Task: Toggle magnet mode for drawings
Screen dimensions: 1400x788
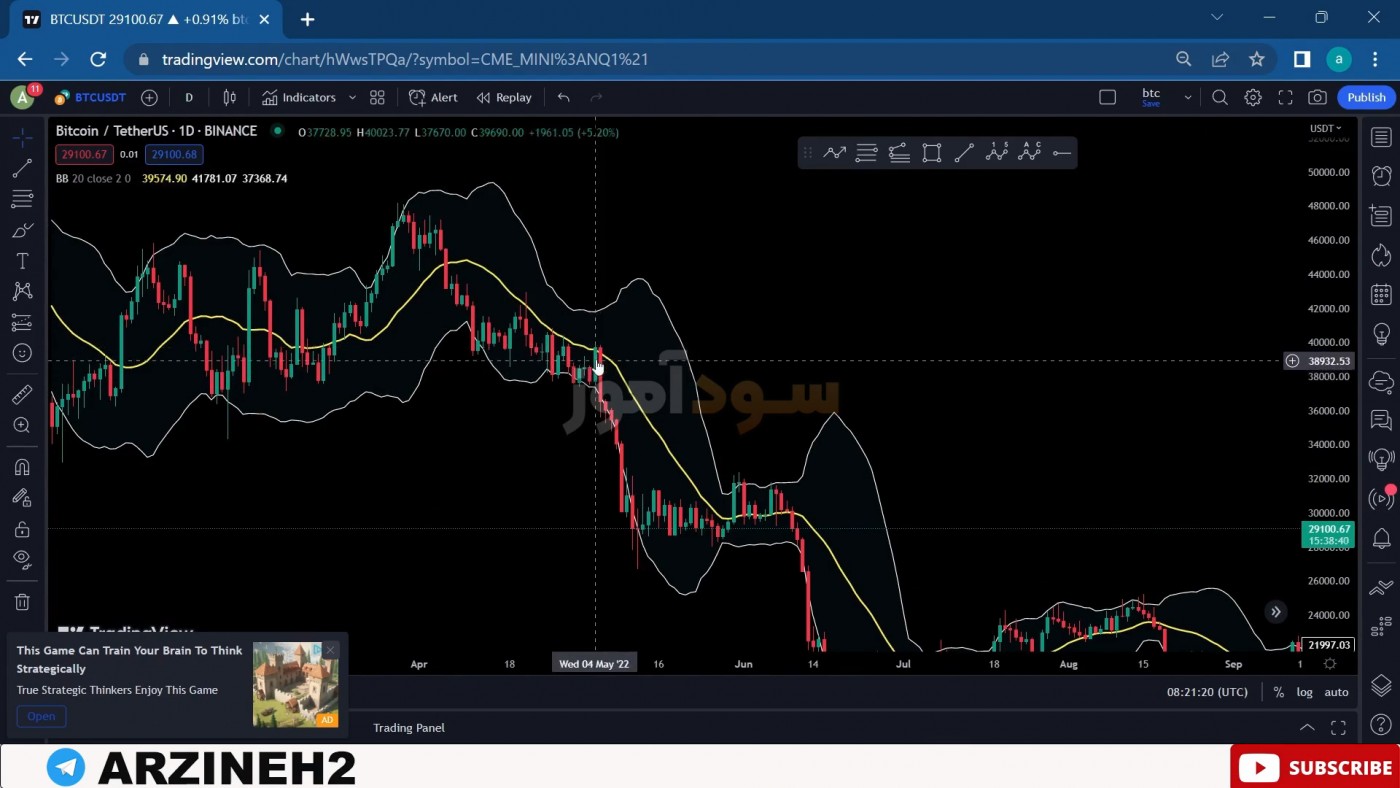Action: point(22,467)
